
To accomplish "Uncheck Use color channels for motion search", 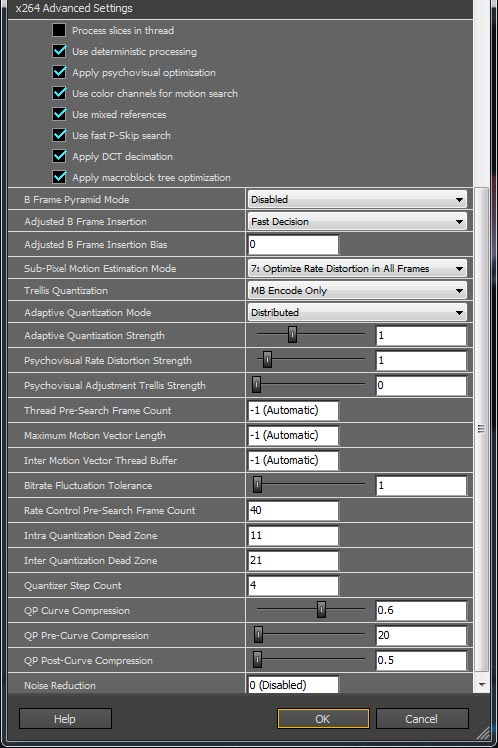I will coord(59,93).
